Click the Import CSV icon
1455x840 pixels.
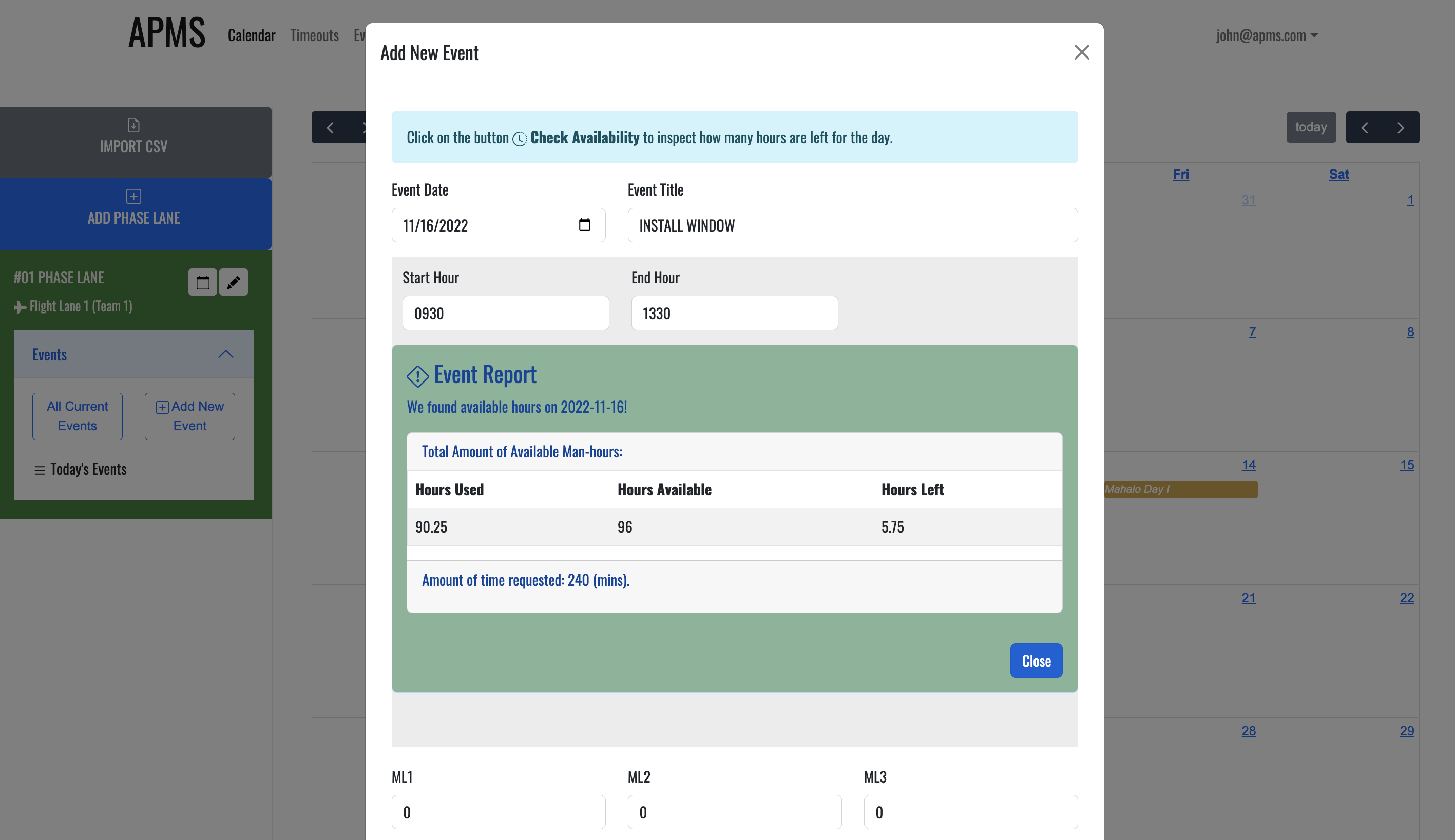tap(133, 125)
